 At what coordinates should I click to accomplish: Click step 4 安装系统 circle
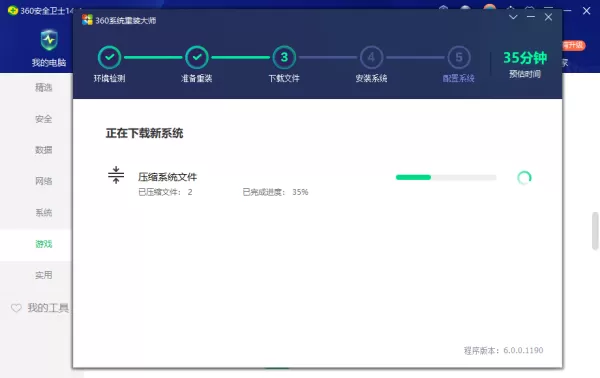click(371, 57)
